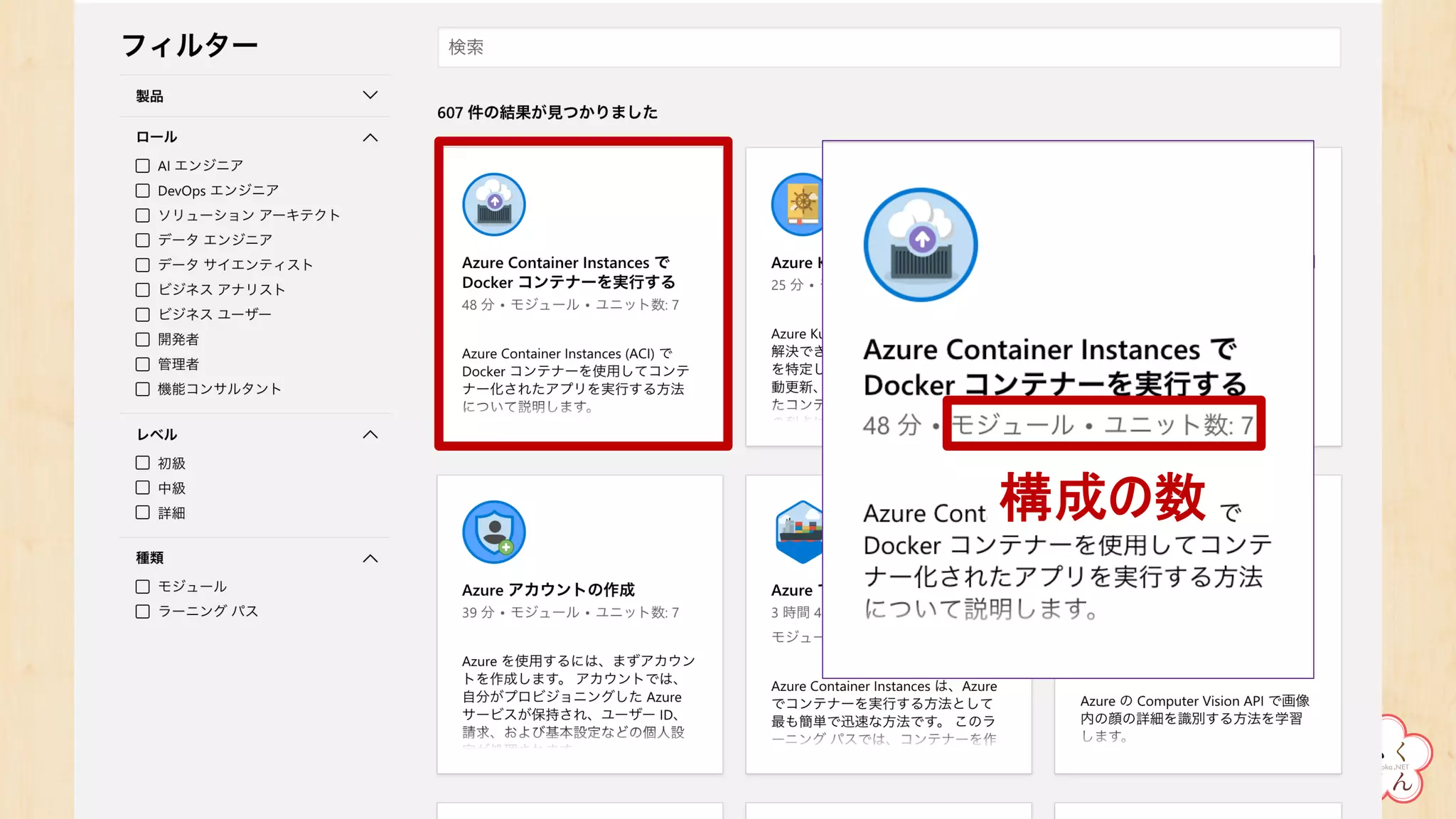Check the AI エンジニア role checkbox
This screenshot has height=819, width=1456.
point(143,166)
